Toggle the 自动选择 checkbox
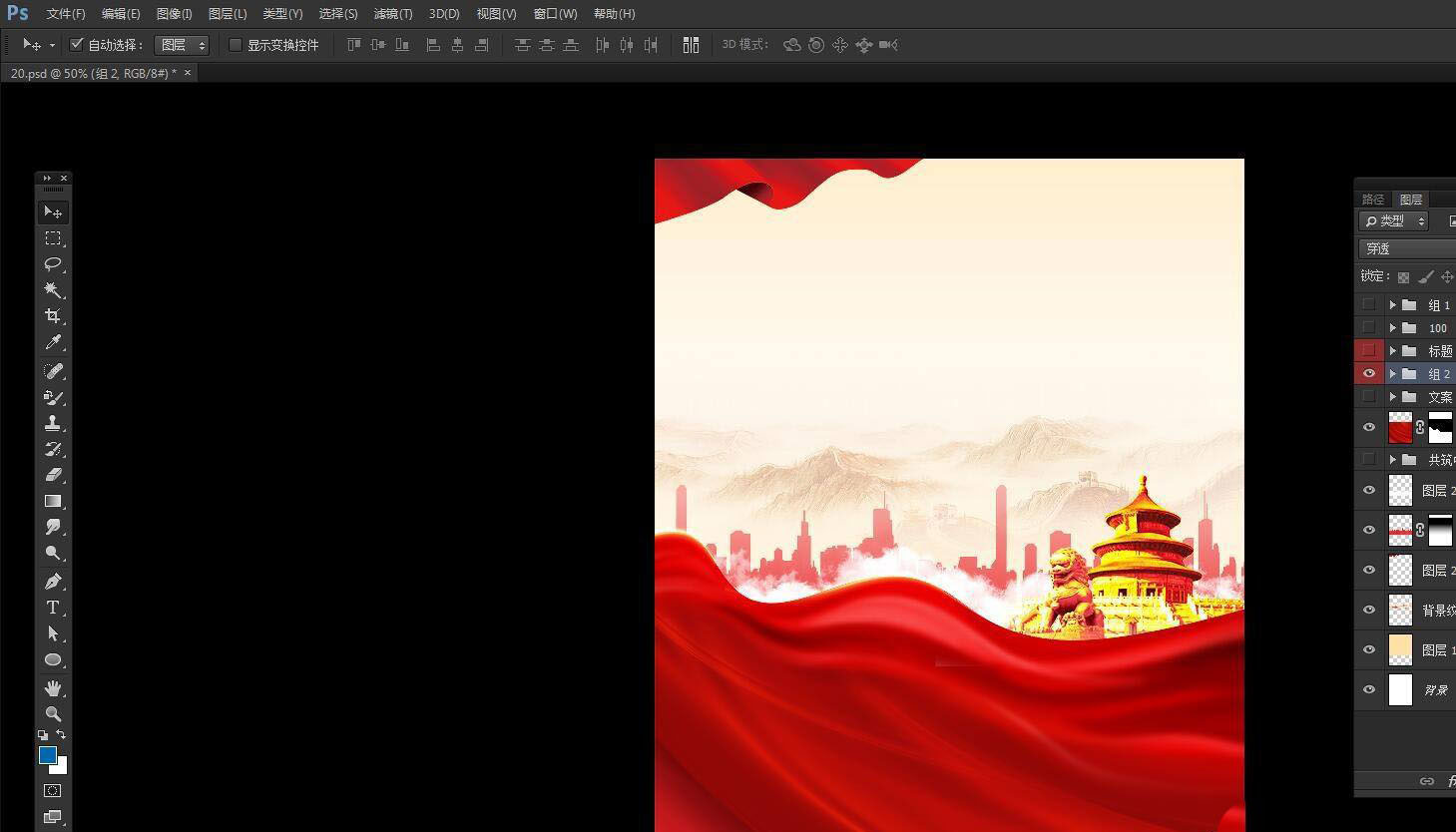Viewport: 1456px width, 832px height. pos(77,45)
